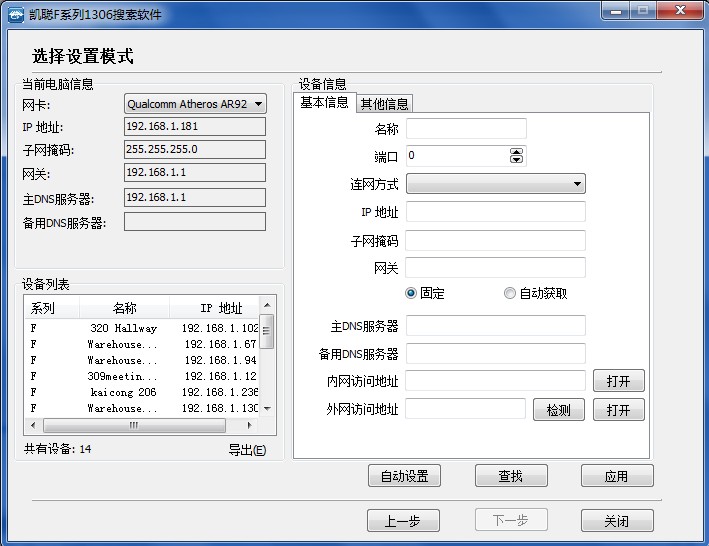Open internal access address with 打开 button

(x=619, y=381)
